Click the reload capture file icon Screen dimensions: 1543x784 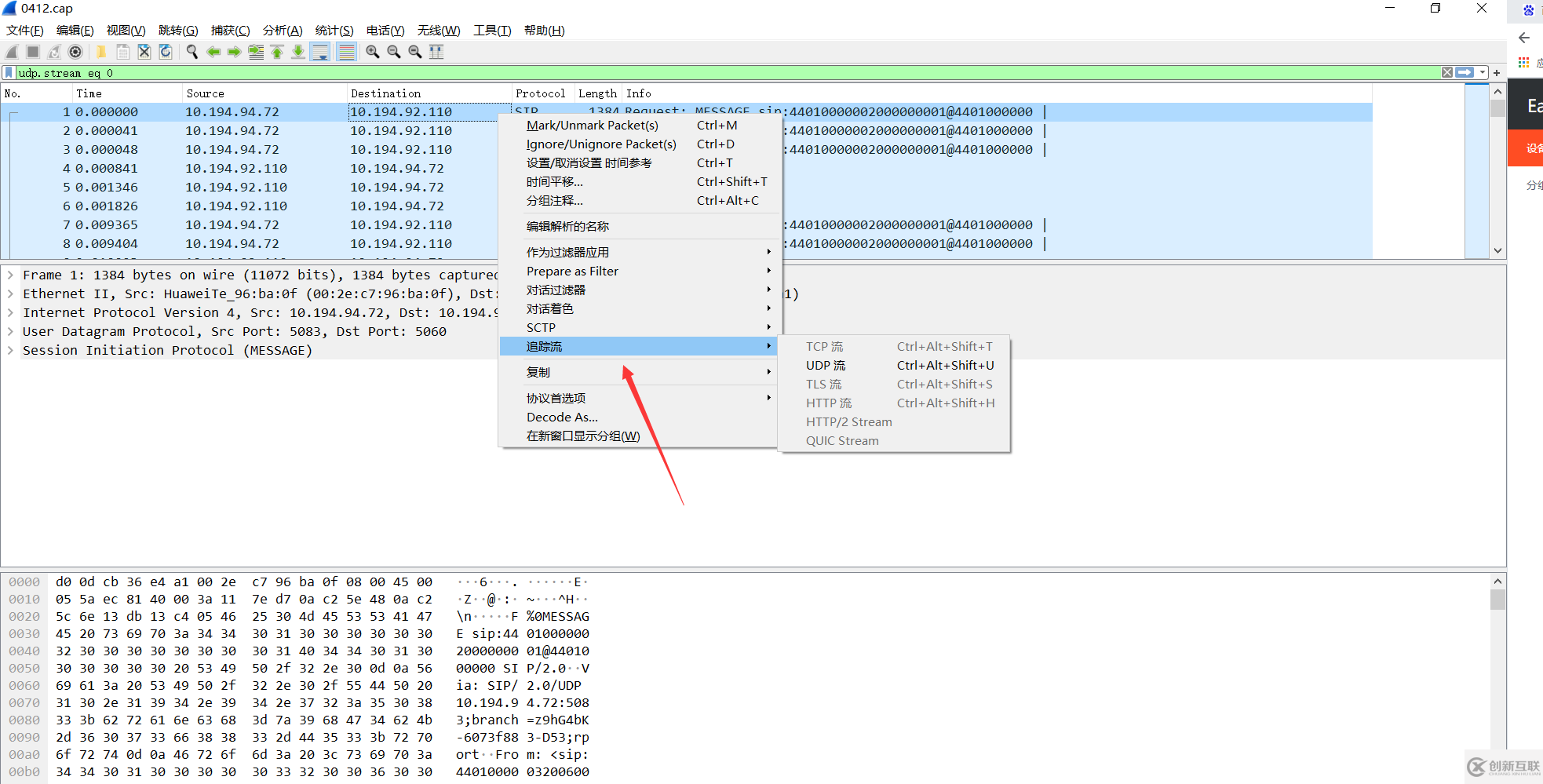[x=166, y=52]
